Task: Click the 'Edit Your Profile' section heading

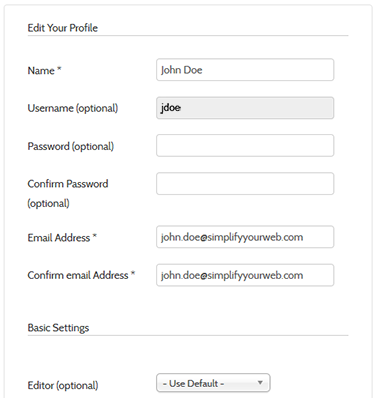Action: [x=63, y=28]
